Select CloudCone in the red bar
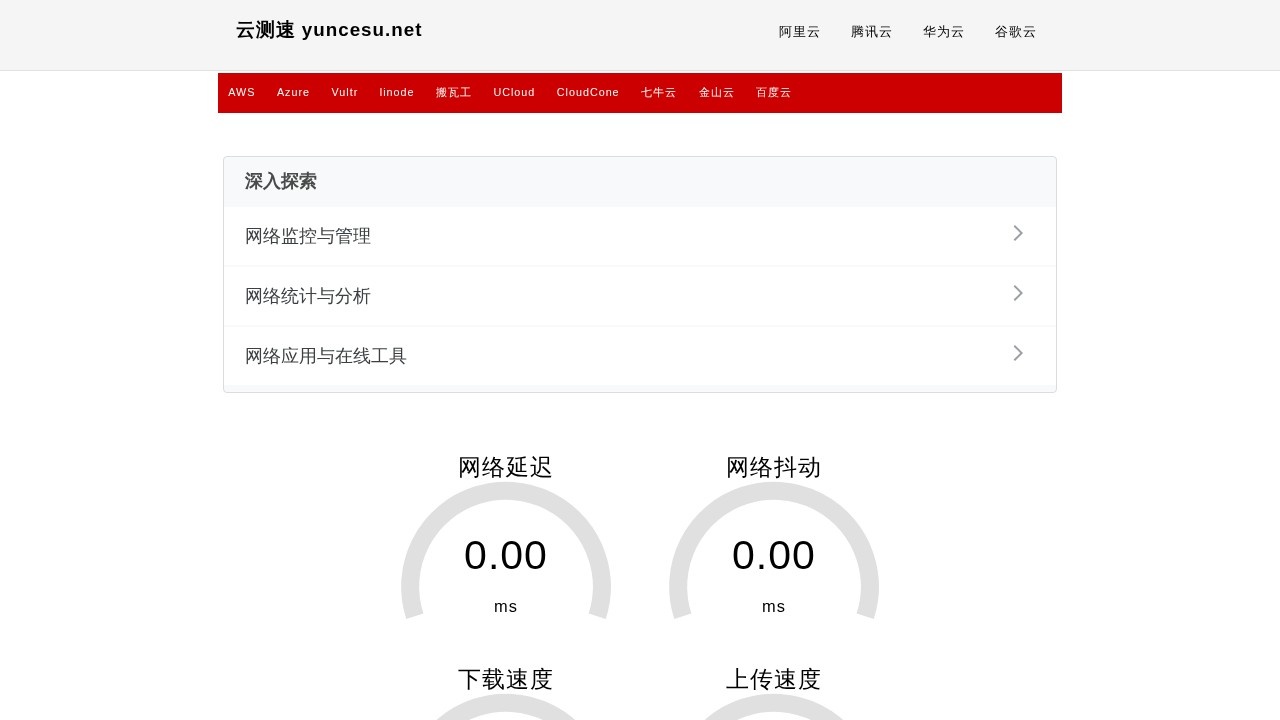The width and height of the screenshot is (1280, 720). click(x=588, y=92)
